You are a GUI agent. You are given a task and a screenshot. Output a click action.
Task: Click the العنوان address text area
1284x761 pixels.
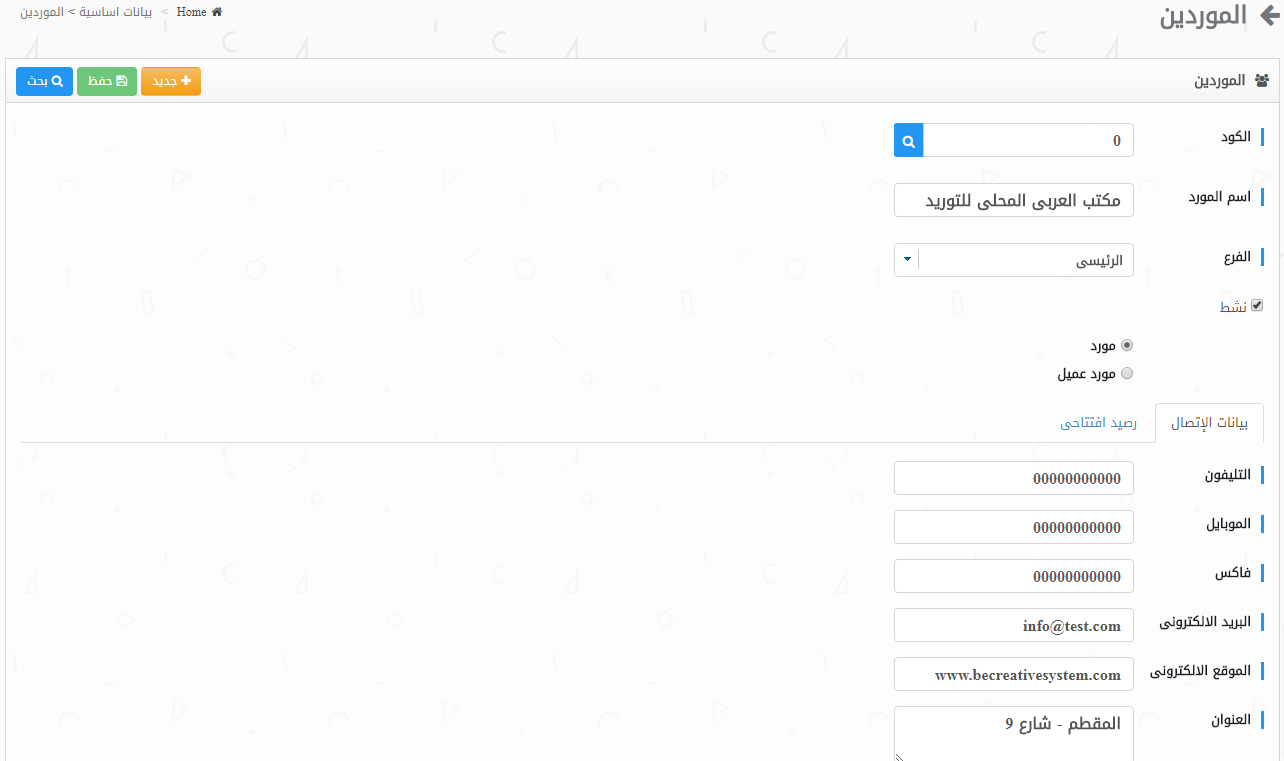1013,733
